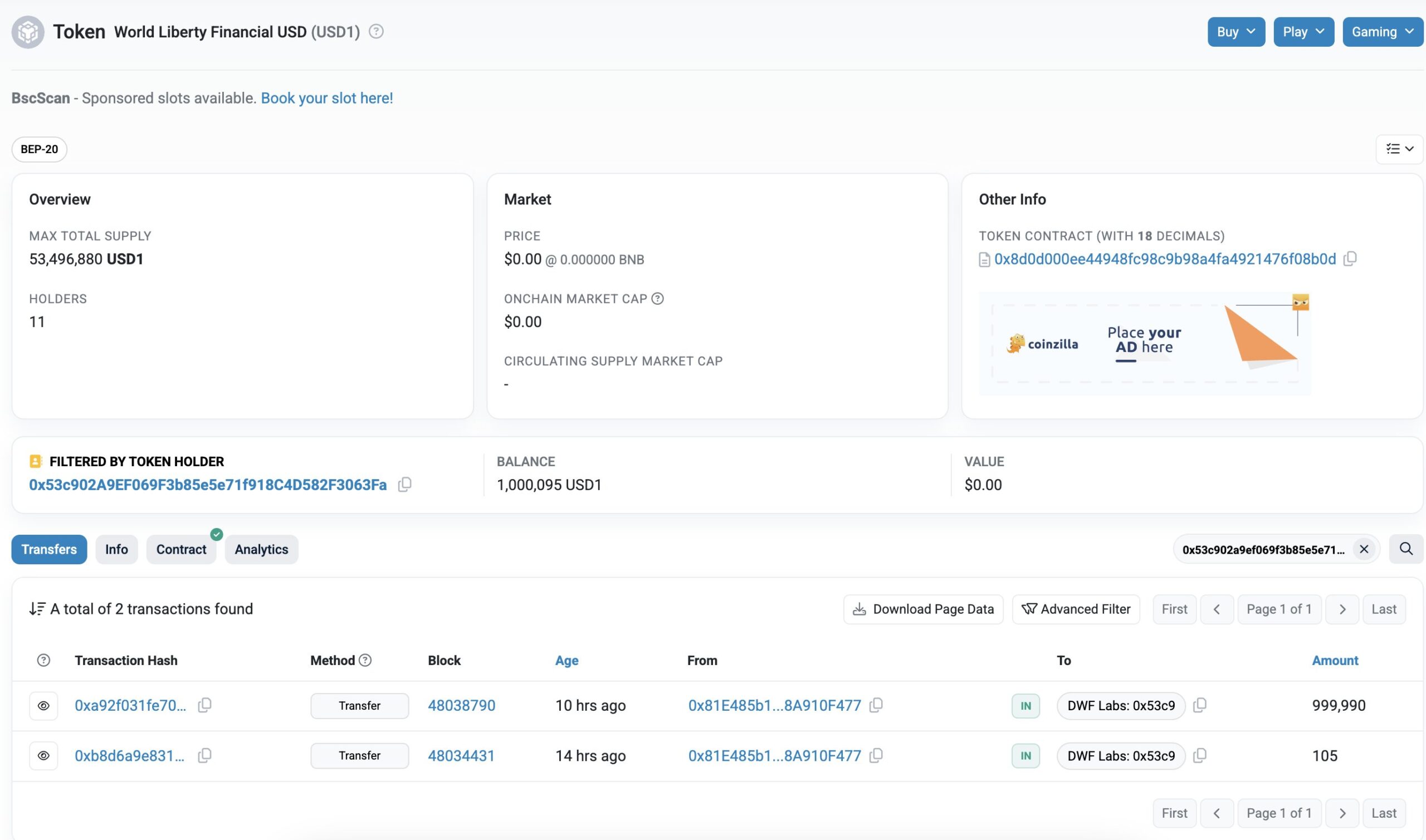This screenshot has height=840, width=1426.
Task: Click Last in bottom pagination
Action: 1384,813
